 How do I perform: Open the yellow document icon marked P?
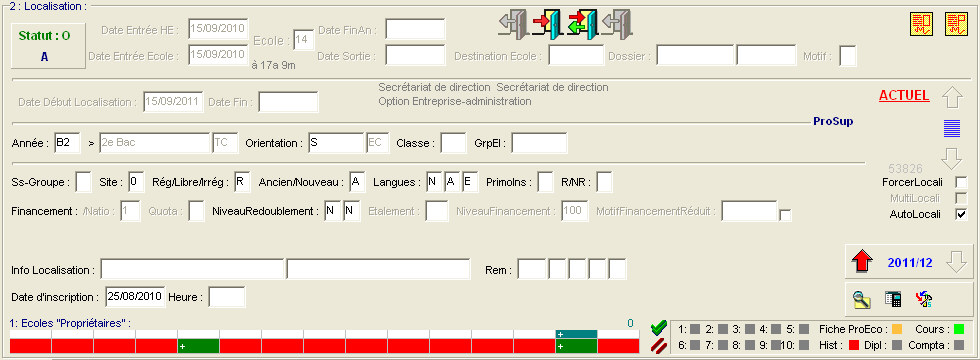coord(956,24)
